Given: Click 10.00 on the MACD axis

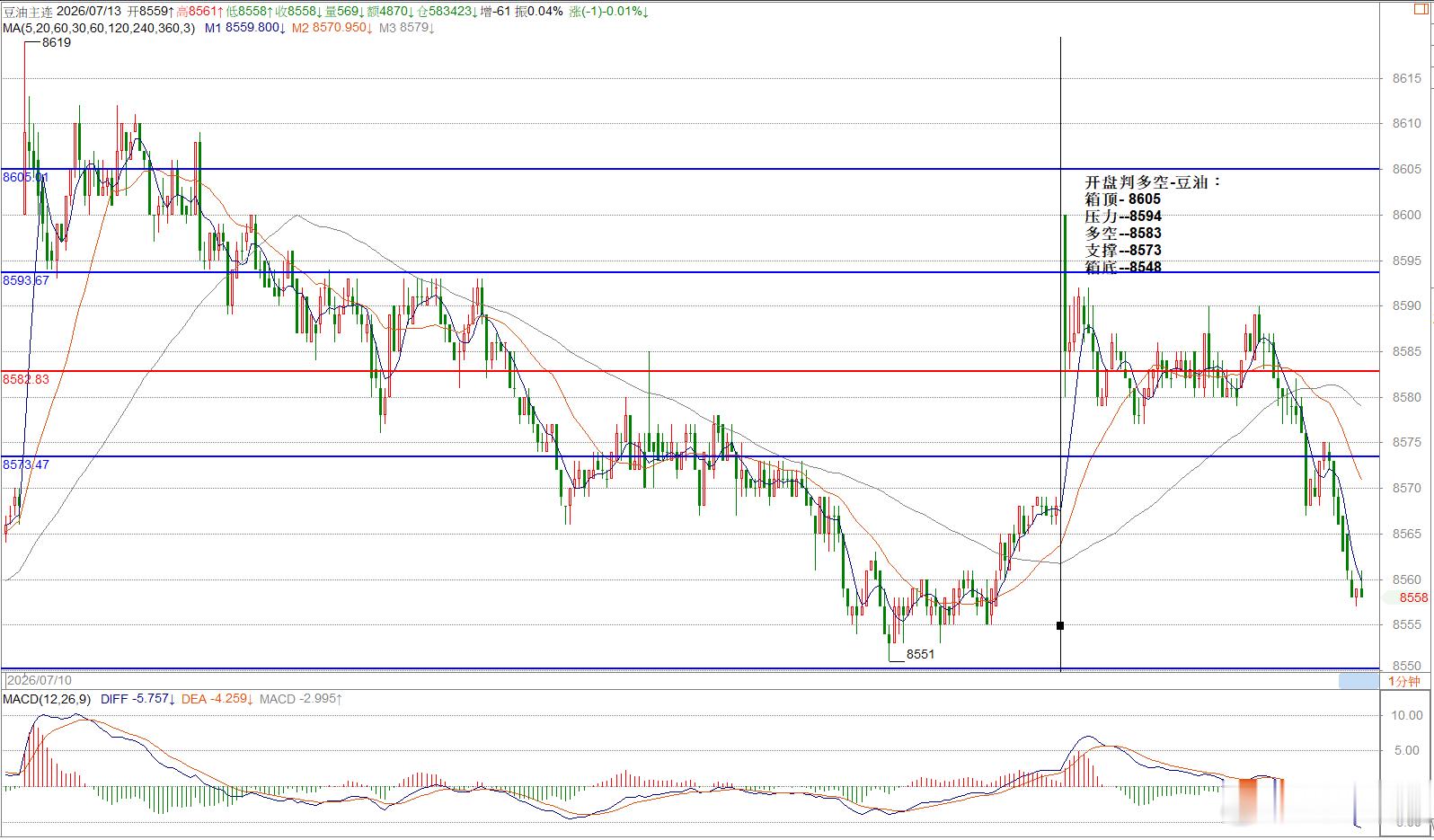Looking at the screenshot, I should pyautogui.click(x=1407, y=715).
